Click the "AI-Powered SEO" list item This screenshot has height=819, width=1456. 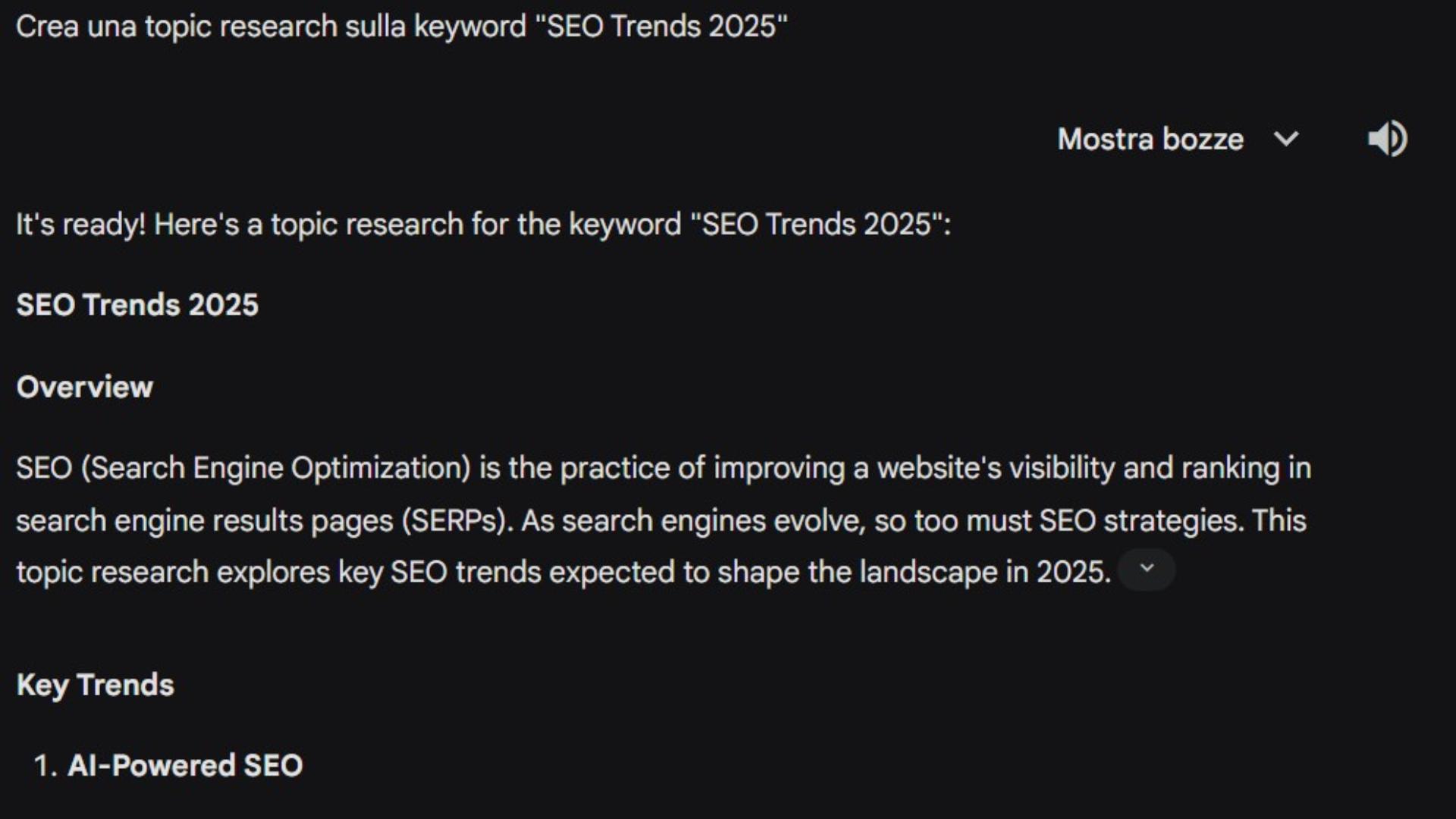(x=185, y=765)
